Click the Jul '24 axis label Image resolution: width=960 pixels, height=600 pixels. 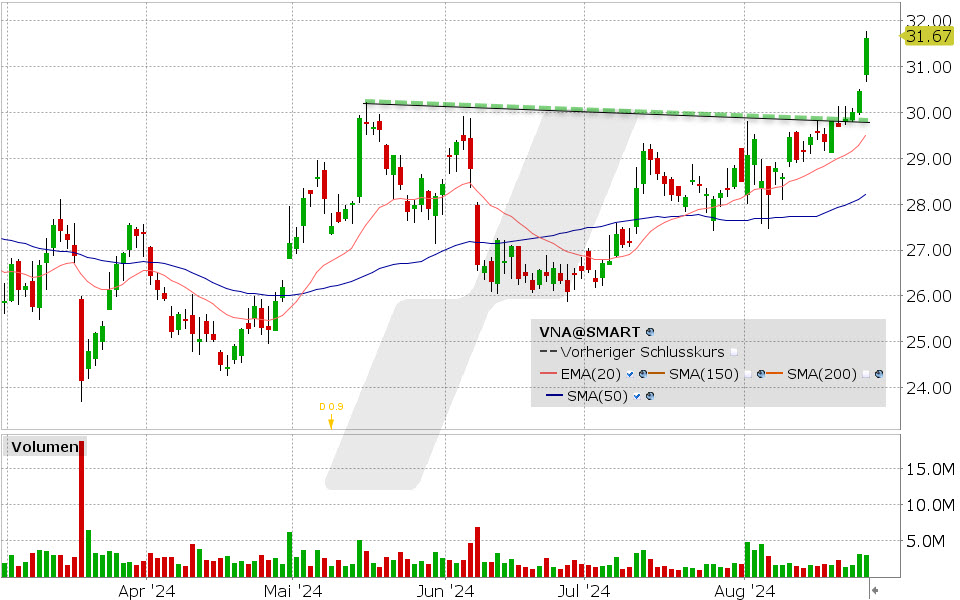584,591
